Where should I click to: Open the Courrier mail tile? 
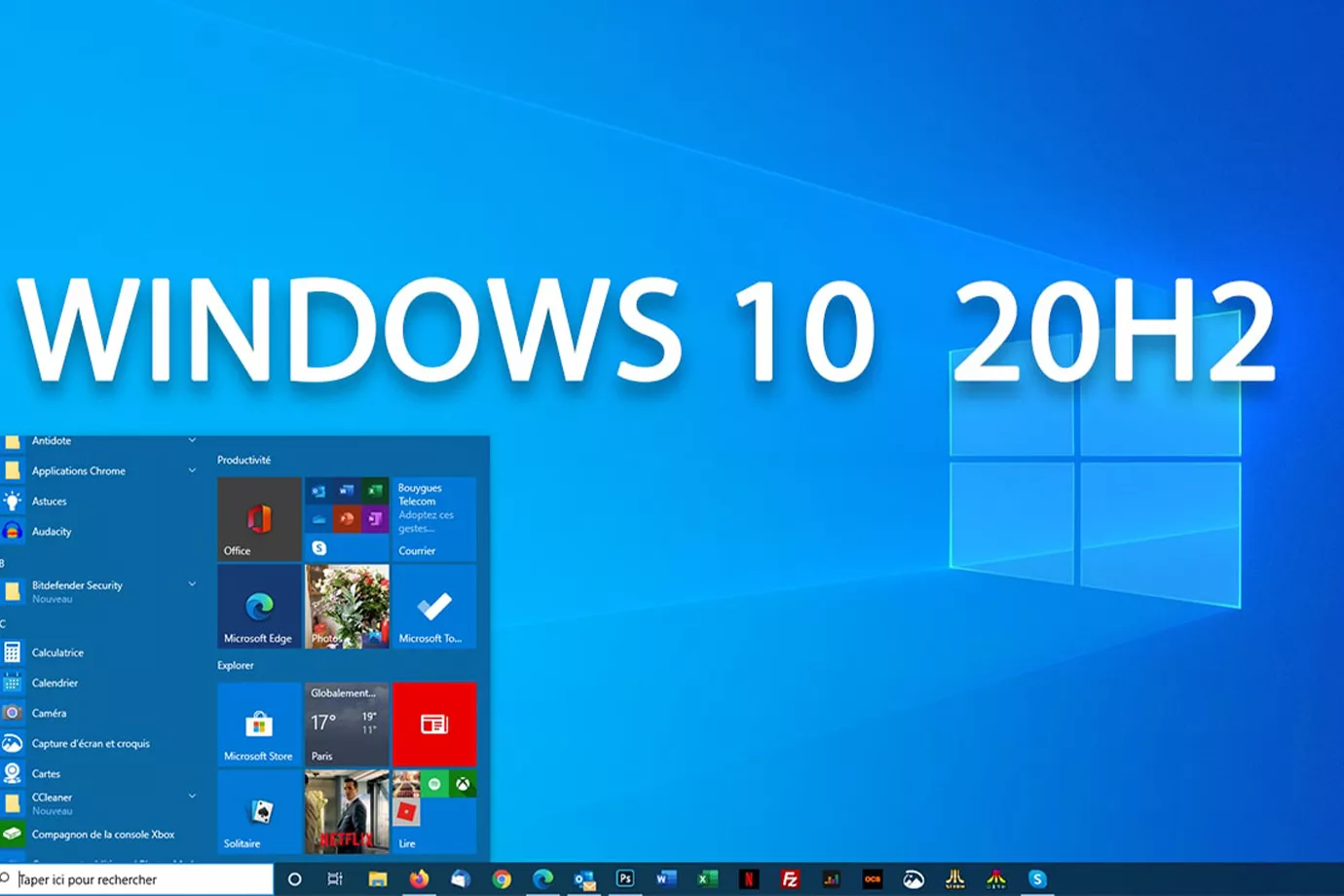pos(434,519)
